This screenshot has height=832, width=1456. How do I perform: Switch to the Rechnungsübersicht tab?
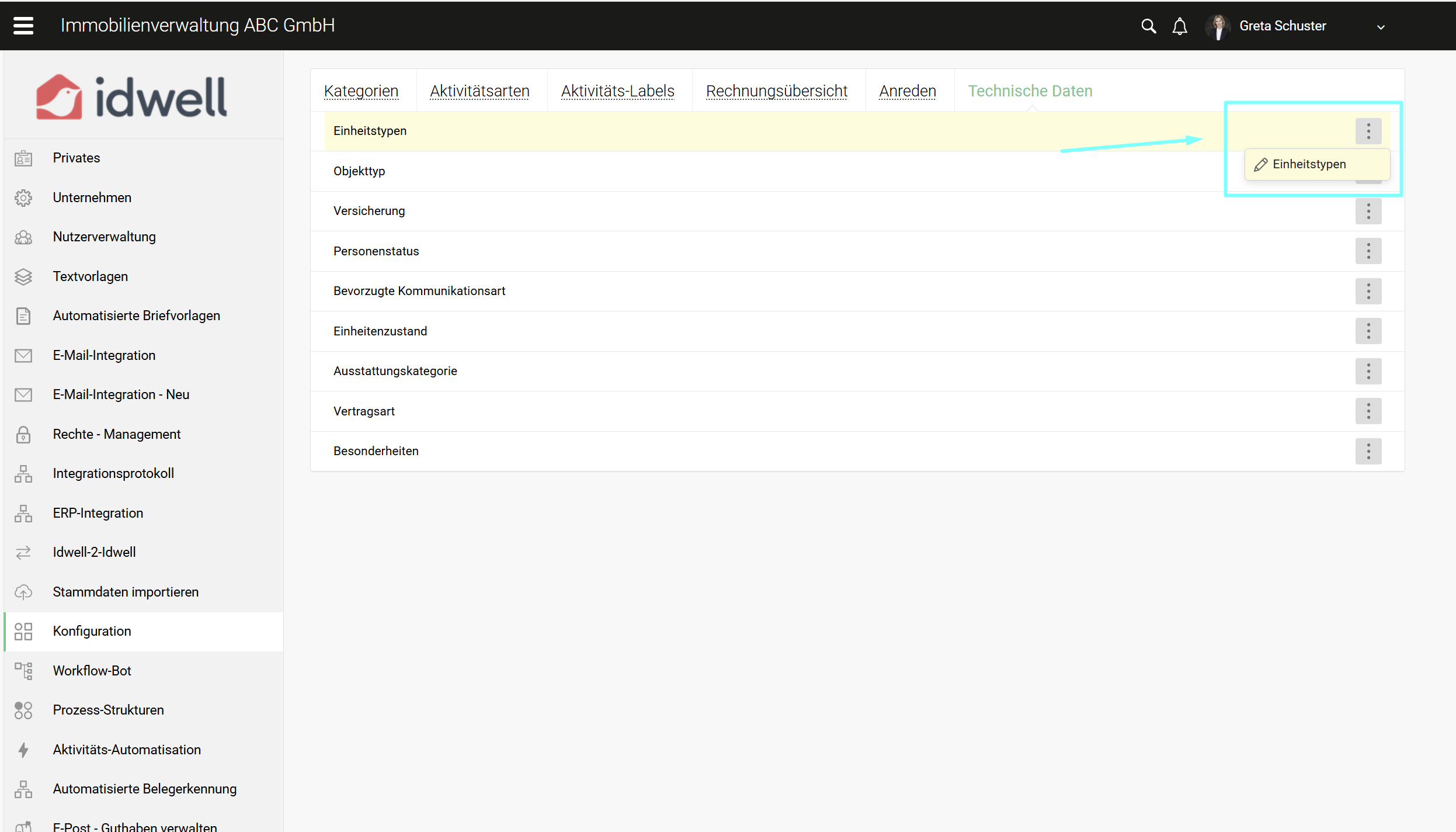coord(776,91)
